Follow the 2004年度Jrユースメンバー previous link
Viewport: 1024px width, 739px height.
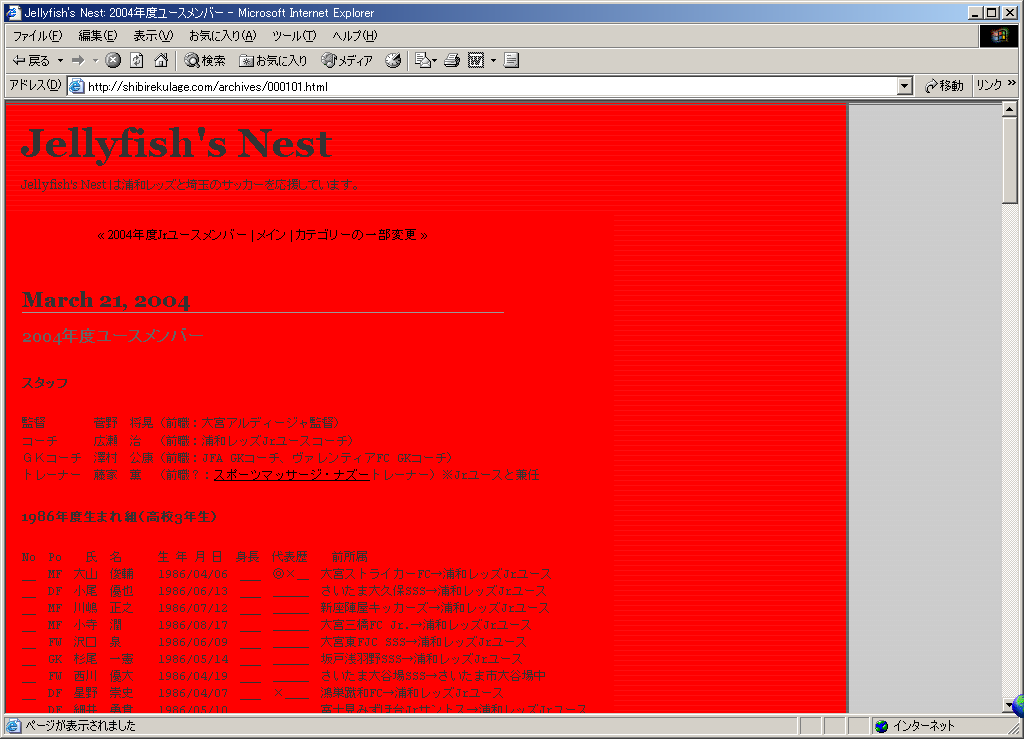click(177, 235)
